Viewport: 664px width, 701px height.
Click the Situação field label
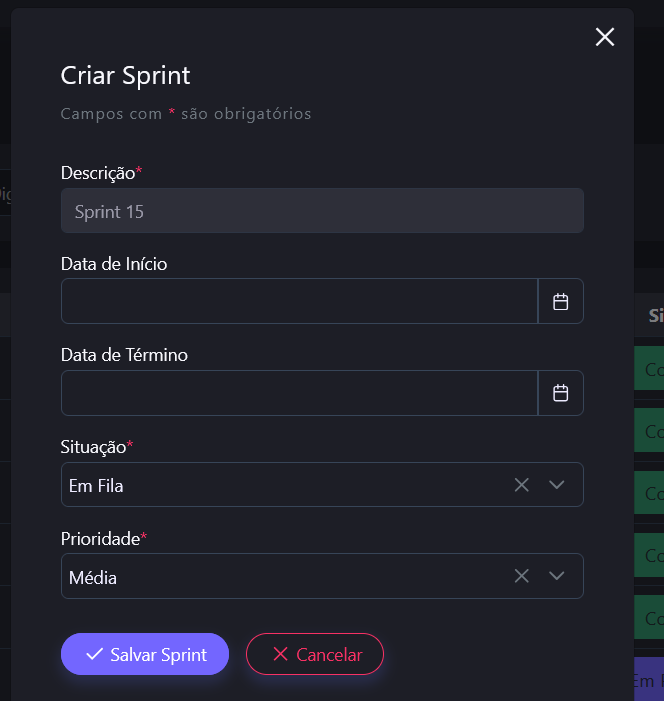click(x=94, y=447)
